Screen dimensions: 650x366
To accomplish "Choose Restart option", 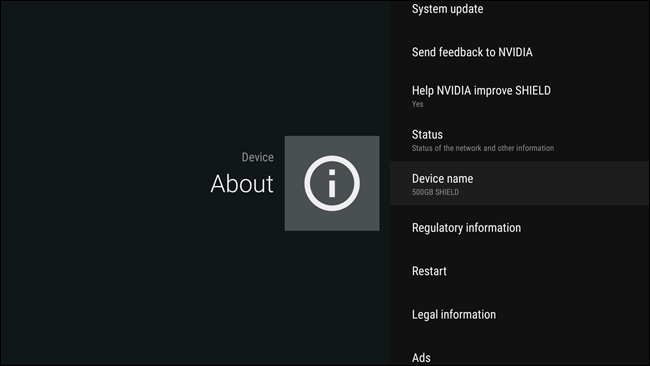I will pyautogui.click(x=520, y=271).
